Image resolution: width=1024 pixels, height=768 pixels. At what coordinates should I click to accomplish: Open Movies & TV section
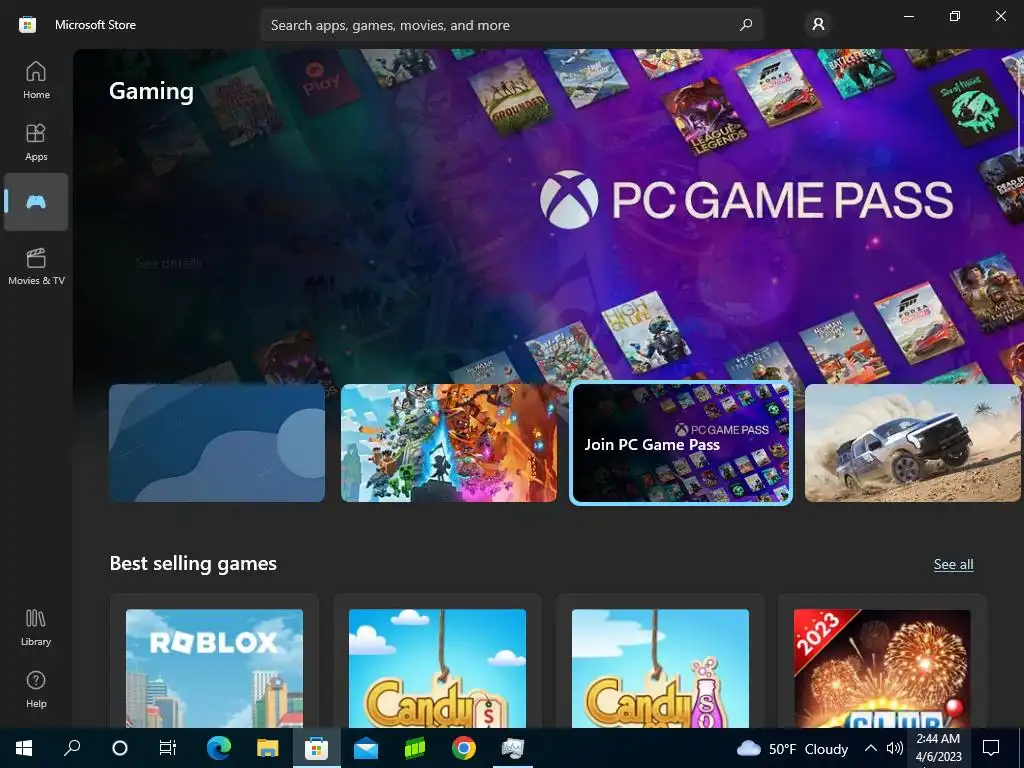coord(36,266)
